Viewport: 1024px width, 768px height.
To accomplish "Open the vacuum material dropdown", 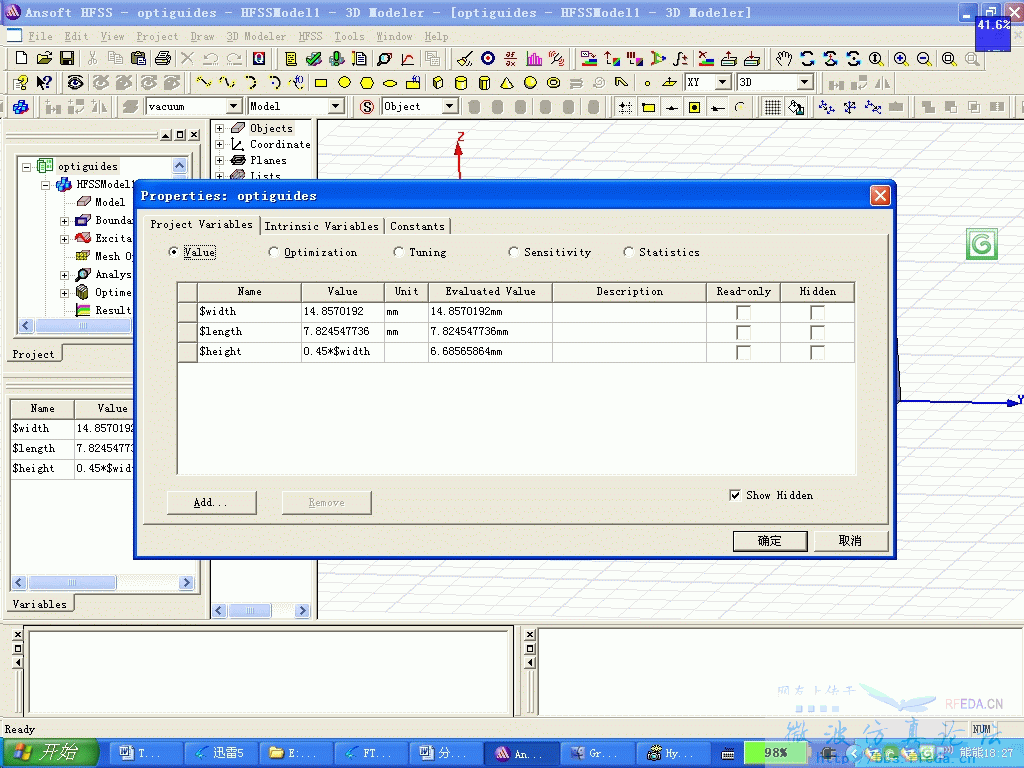I will click(x=234, y=106).
